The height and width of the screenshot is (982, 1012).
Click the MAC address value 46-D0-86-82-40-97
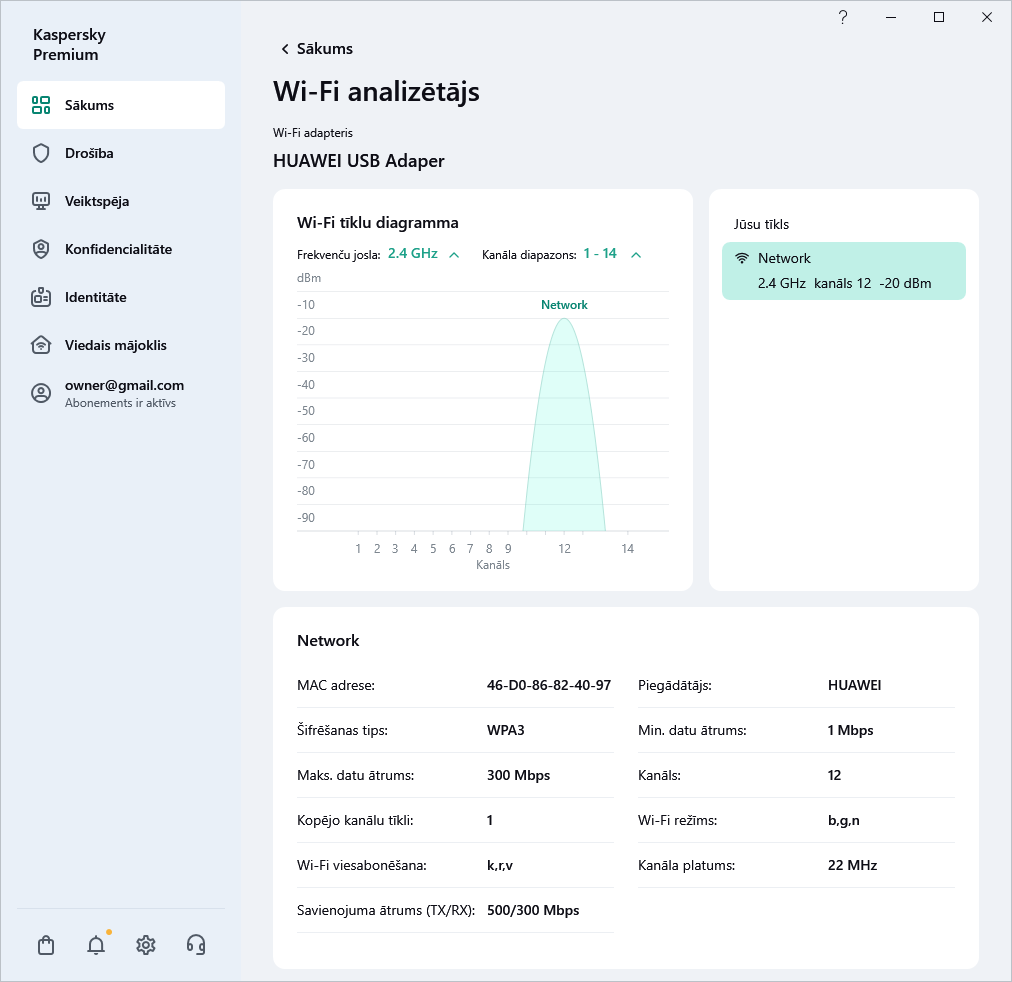548,686
